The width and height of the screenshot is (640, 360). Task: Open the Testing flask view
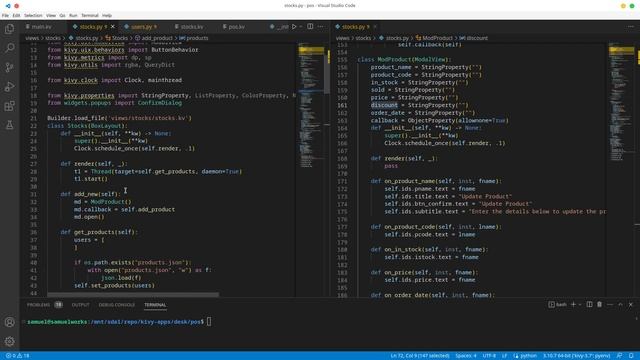9,125
